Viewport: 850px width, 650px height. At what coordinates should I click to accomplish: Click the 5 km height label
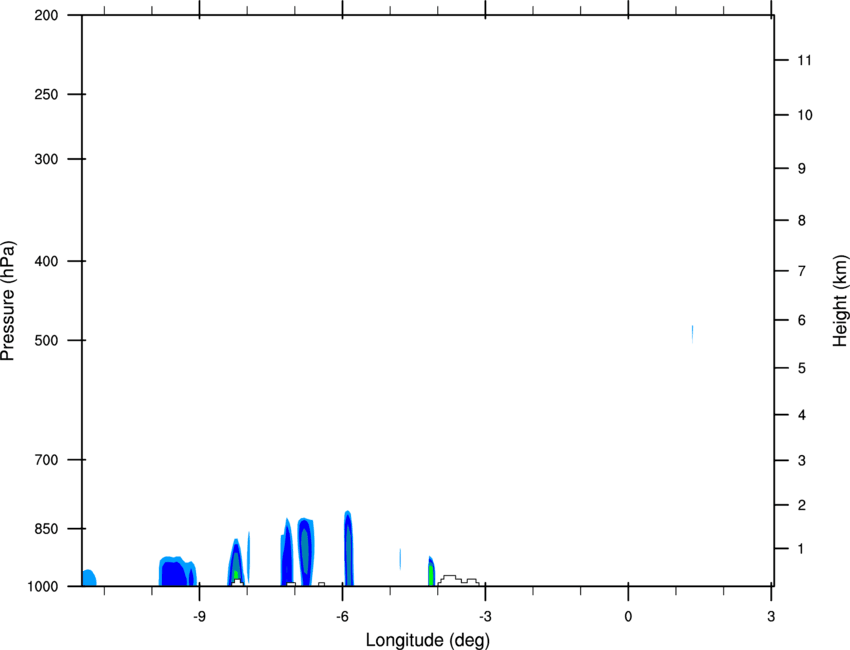(801, 369)
